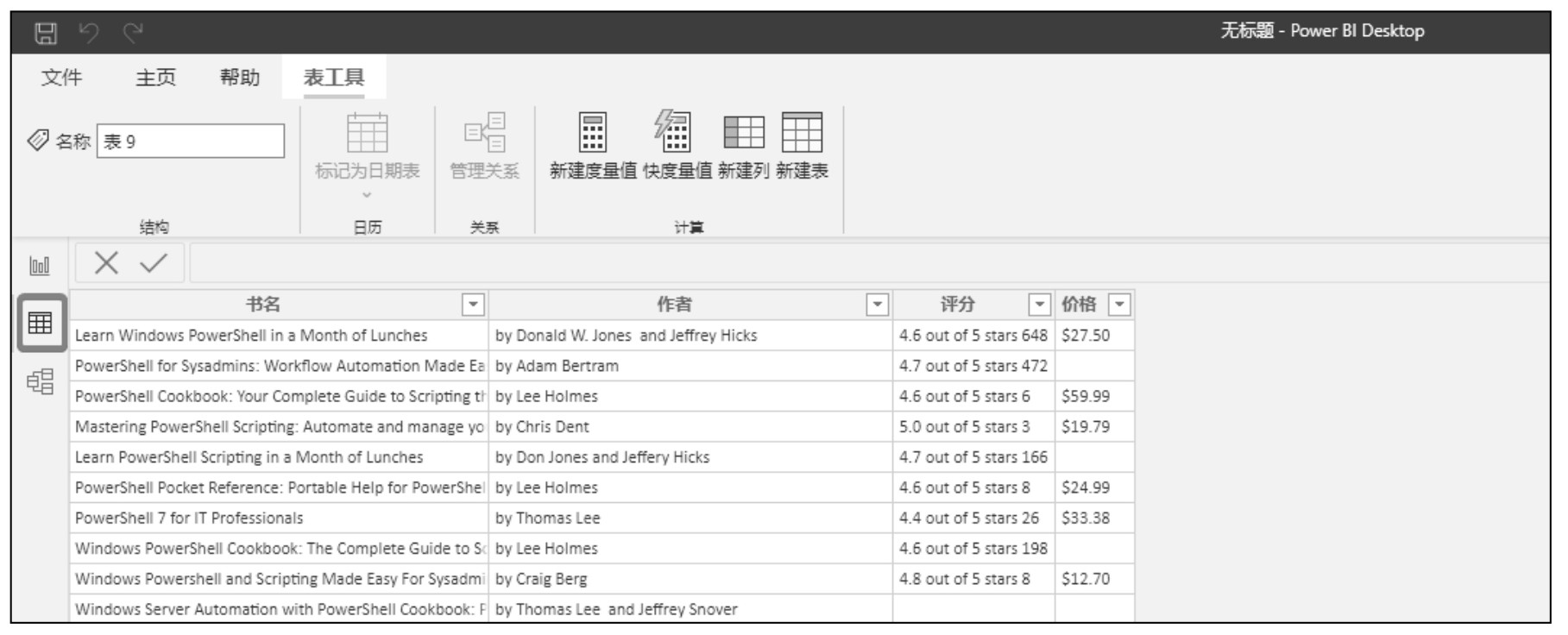Click rating cell '4.8 out of 5 stars 8'

[x=973, y=579]
